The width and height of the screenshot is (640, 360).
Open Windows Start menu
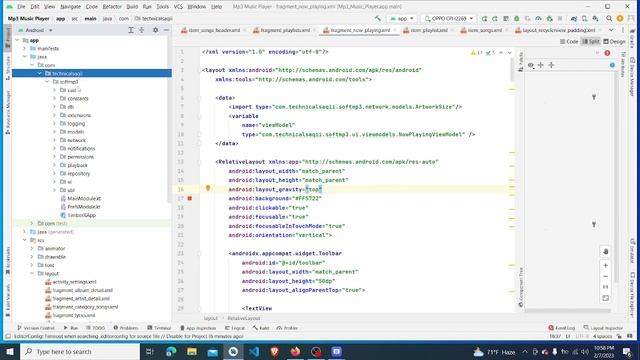coord(10,351)
